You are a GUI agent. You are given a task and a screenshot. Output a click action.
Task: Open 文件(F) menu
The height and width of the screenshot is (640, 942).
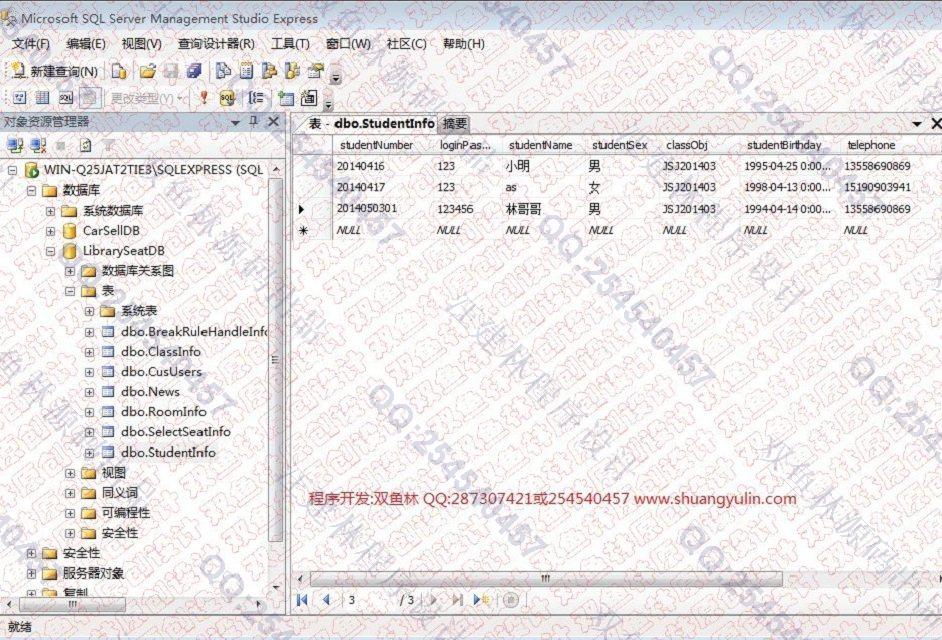(31, 44)
